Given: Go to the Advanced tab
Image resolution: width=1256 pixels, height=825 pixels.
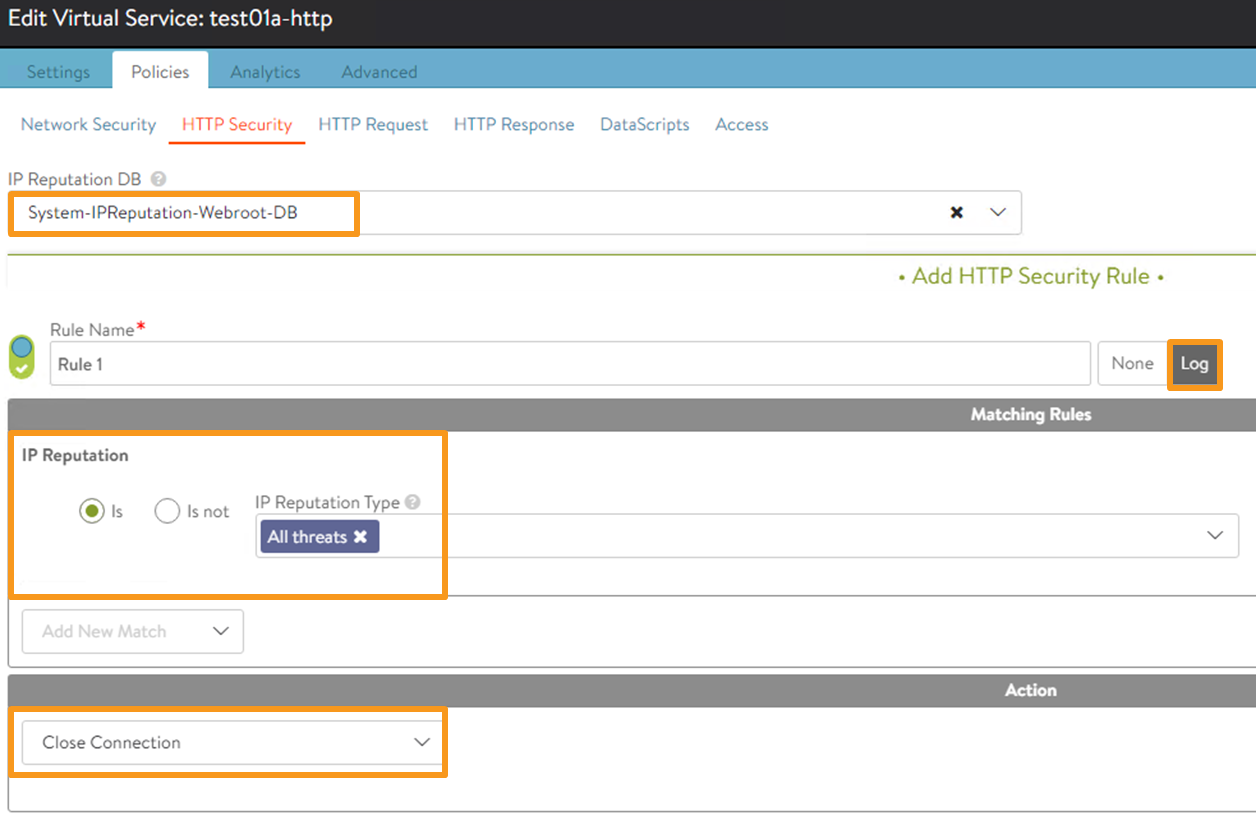Looking at the screenshot, I should [379, 72].
